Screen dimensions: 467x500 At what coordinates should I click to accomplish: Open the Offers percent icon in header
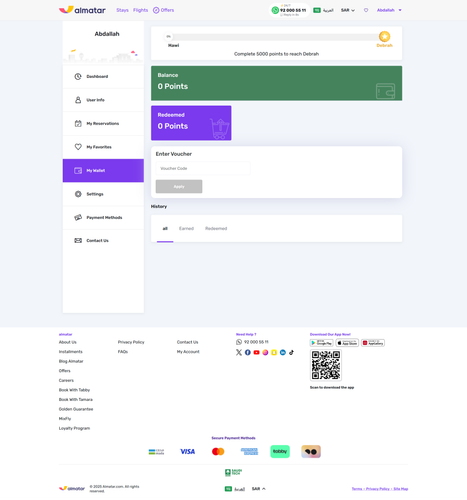point(156,10)
